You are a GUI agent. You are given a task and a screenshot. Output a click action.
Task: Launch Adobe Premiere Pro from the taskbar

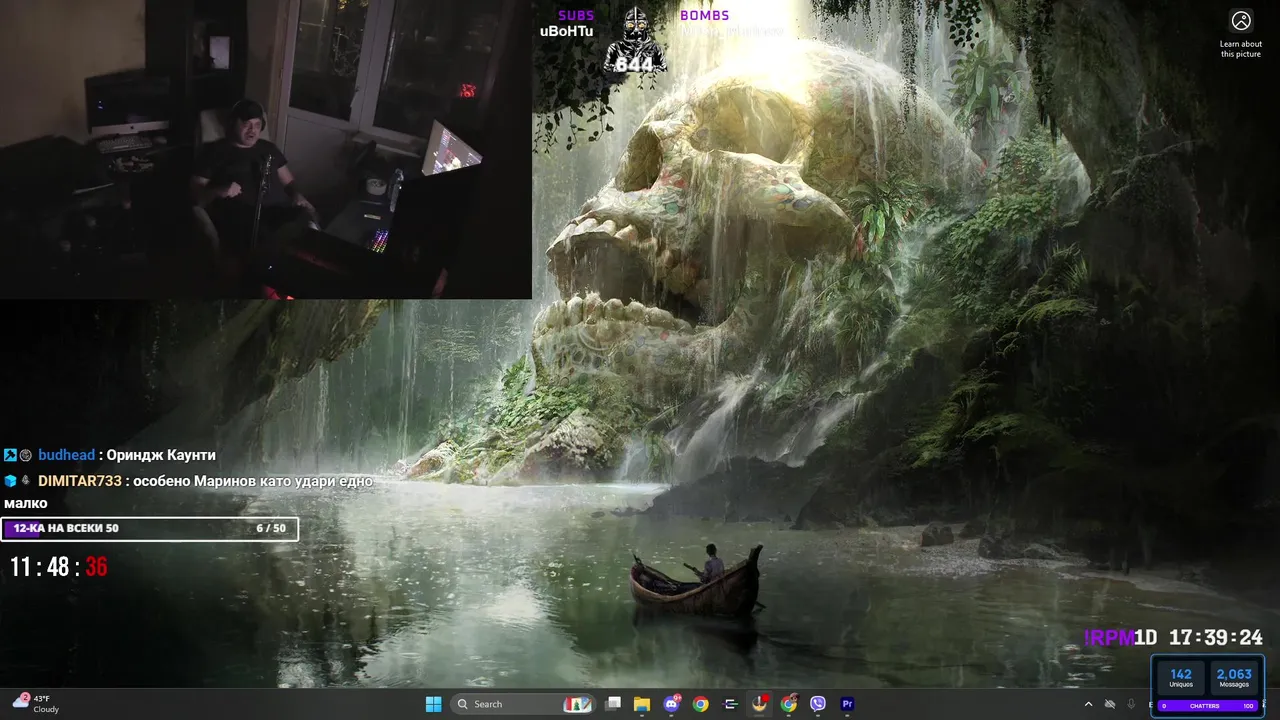point(848,704)
